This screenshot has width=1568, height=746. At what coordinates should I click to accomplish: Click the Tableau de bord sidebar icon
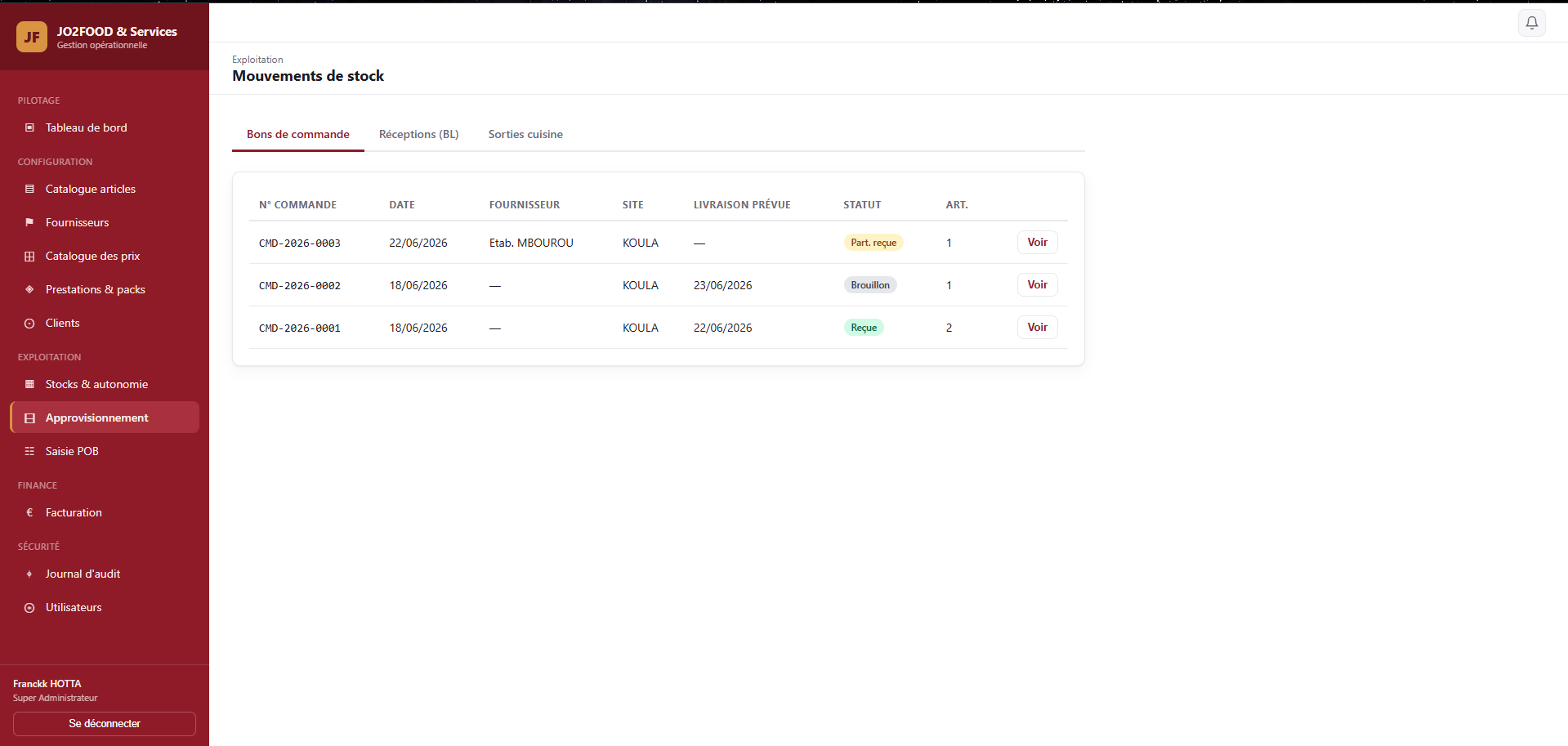[x=29, y=127]
